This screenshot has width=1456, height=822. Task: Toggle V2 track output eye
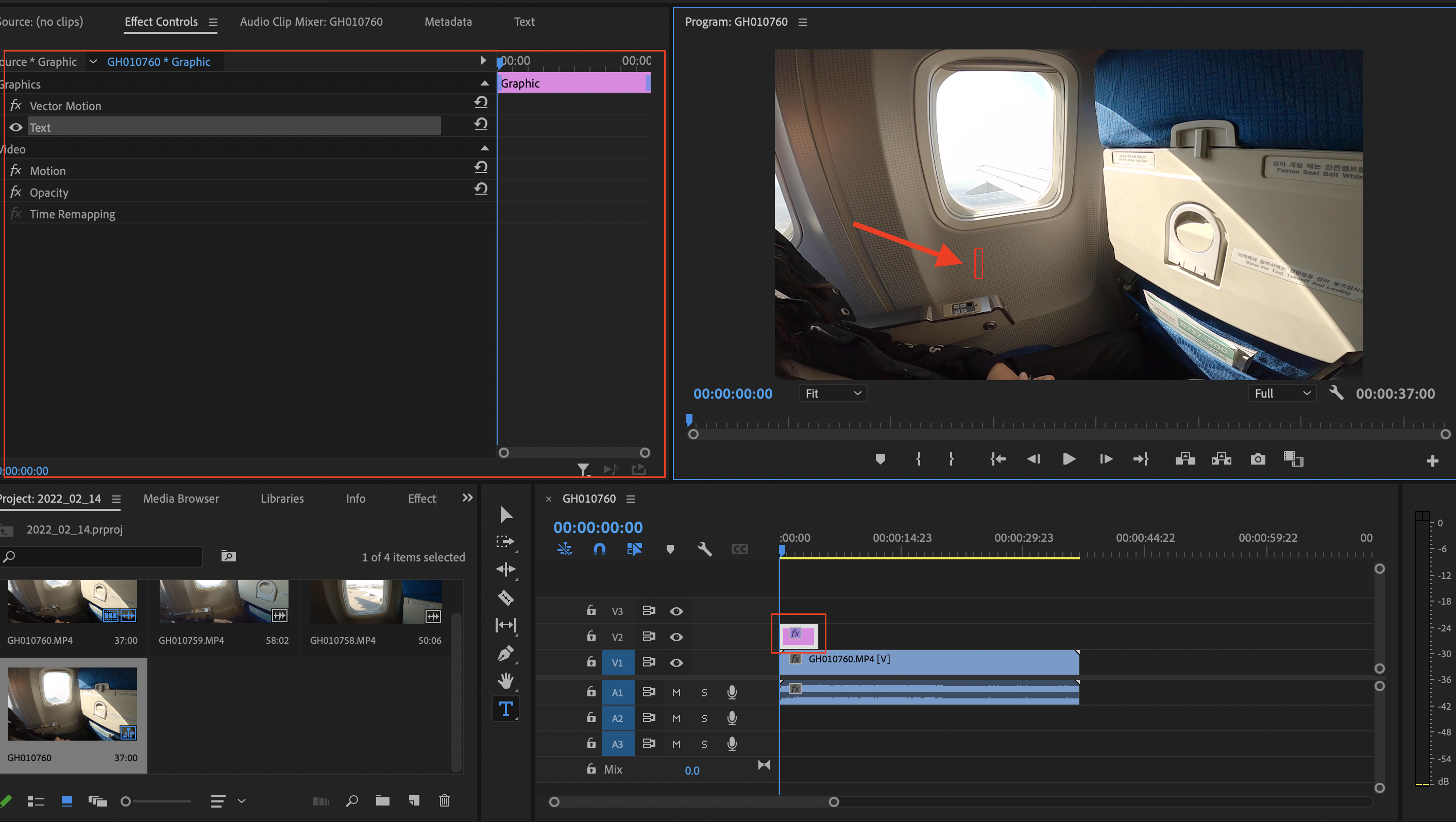676,637
